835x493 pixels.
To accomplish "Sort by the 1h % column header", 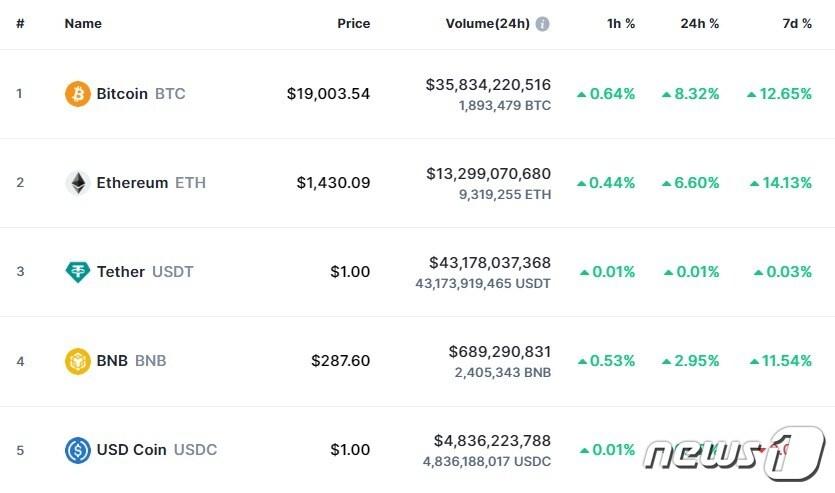I will click(620, 24).
